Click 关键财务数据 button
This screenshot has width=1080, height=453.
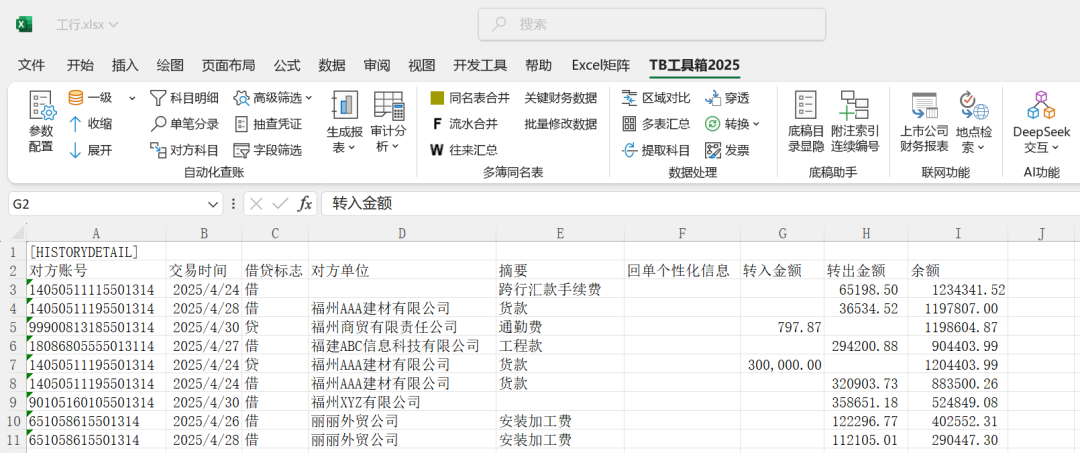561,98
